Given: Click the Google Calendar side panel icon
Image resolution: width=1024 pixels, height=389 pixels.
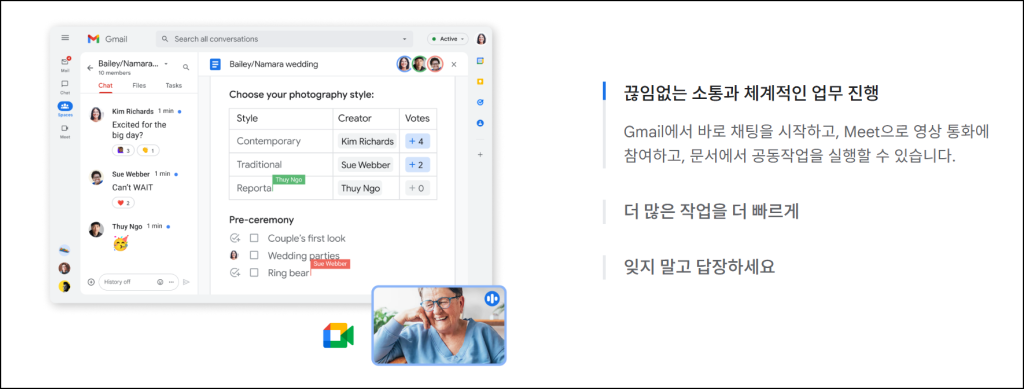Looking at the screenshot, I should pos(480,61).
